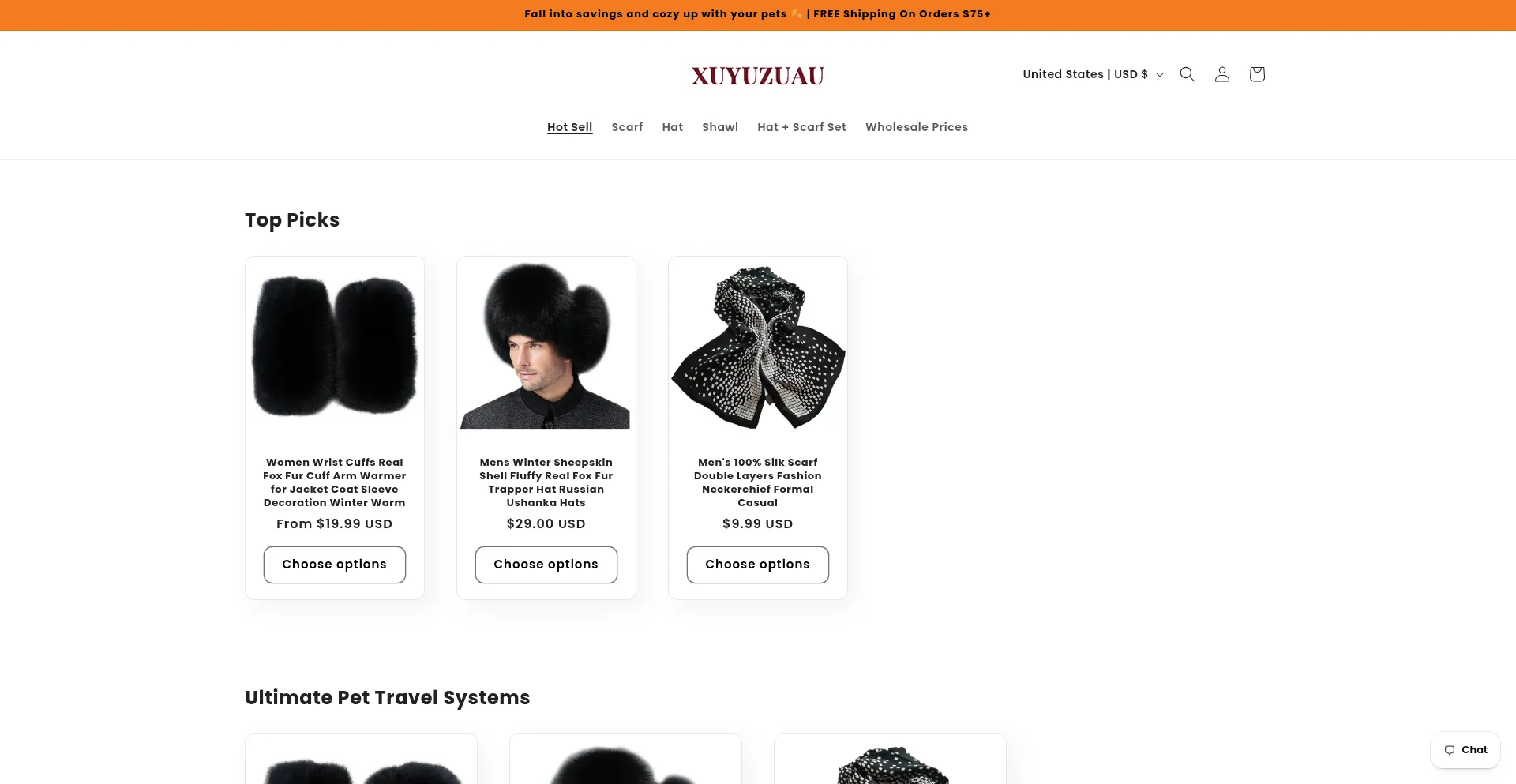Open the Hat menu item

click(673, 127)
